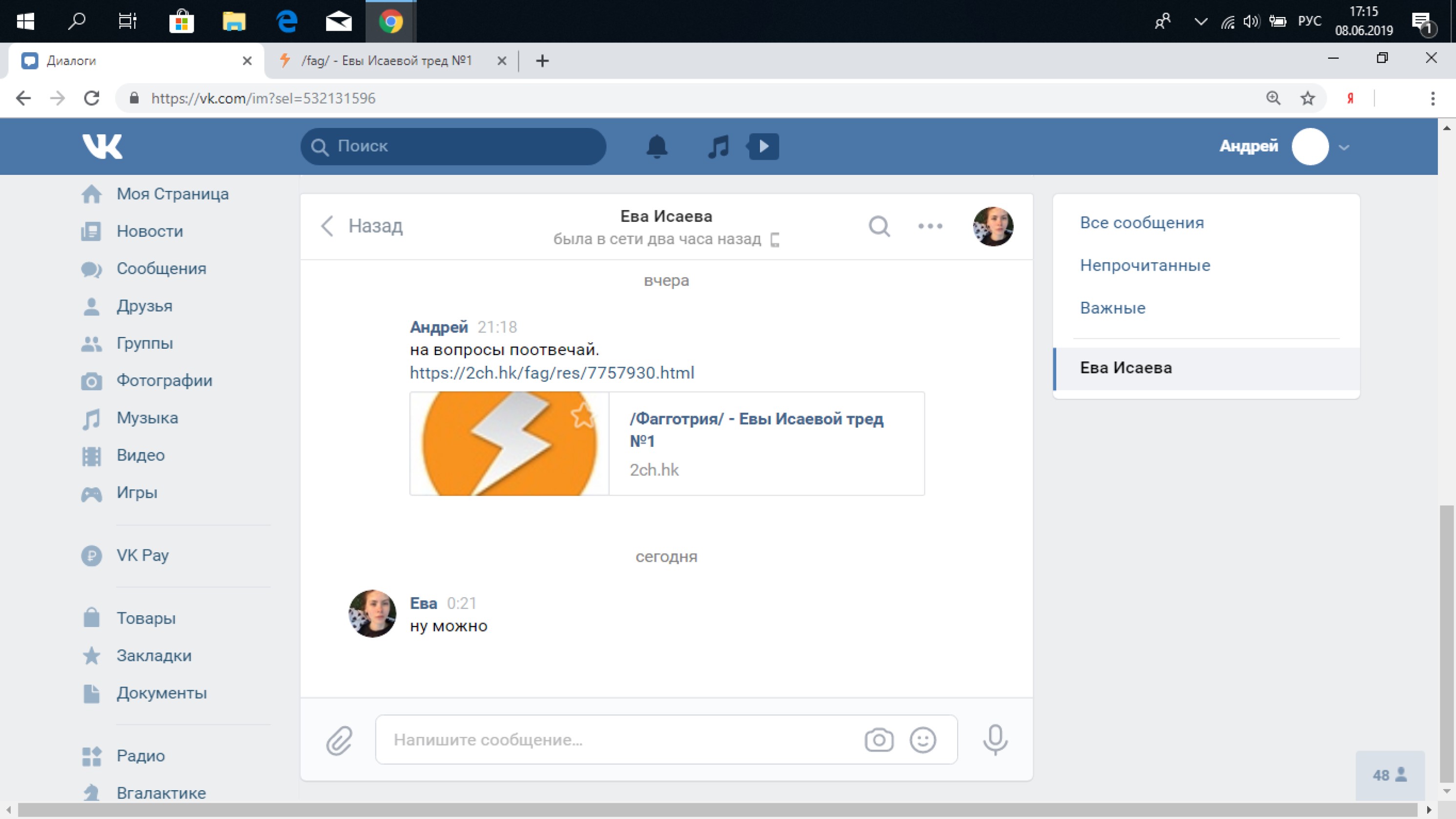This screenshot has height=819, width=1456.
Task: Open the 2ch.hk thread link in message
Action: point(552,373)
